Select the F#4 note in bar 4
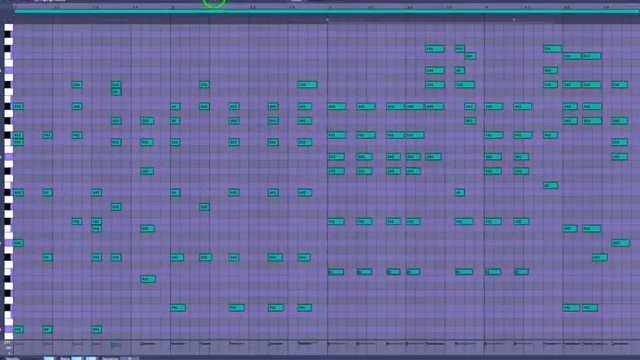Viewport: 640px width, 360px height. coord(552,49)
